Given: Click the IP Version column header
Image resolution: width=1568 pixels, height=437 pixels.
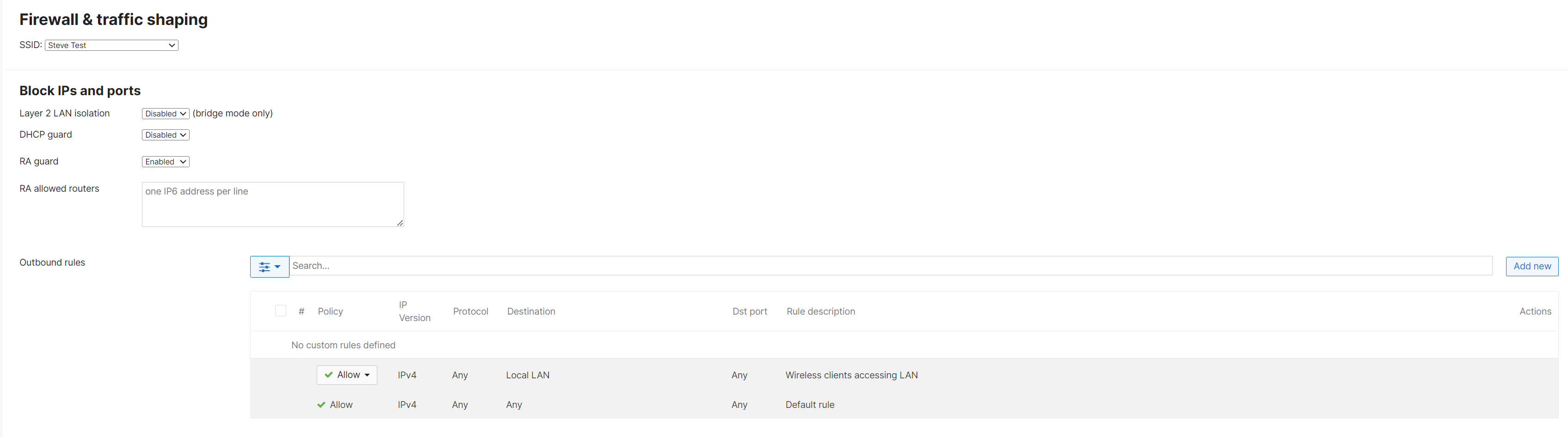Looking at the screenshot, I should 414,311.
